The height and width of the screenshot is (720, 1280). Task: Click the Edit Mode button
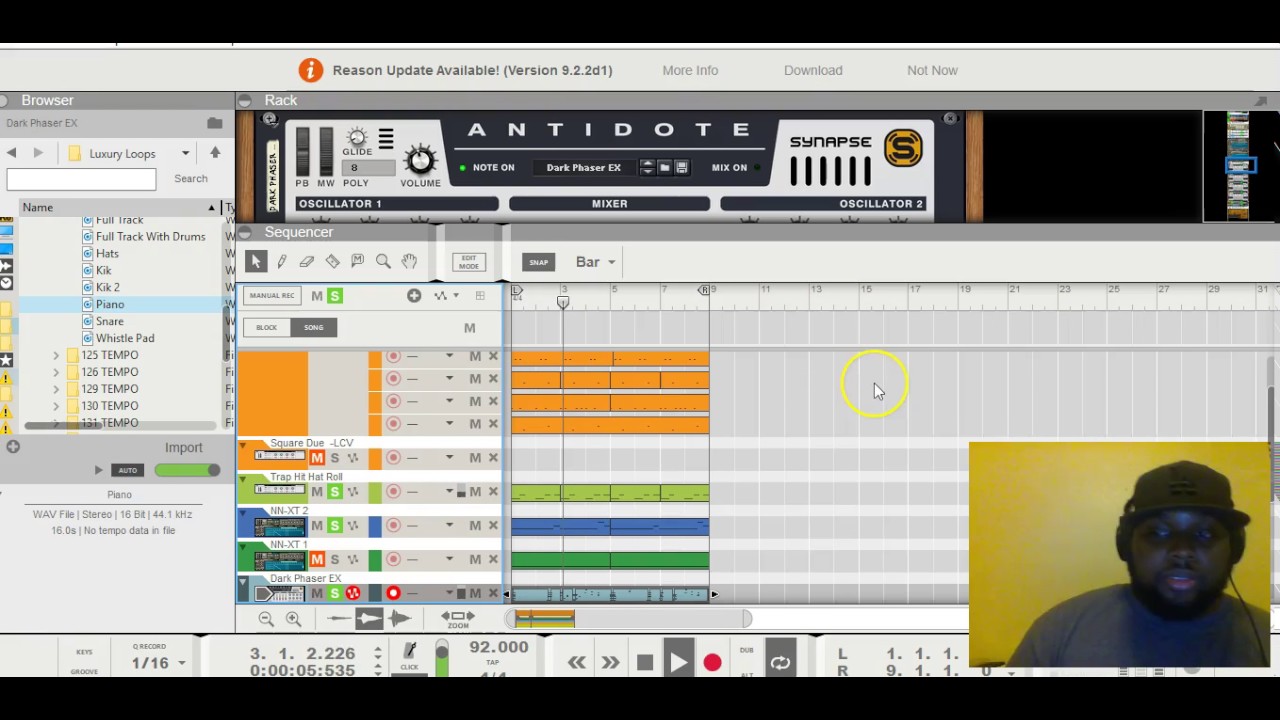click(x=469, y=262)
